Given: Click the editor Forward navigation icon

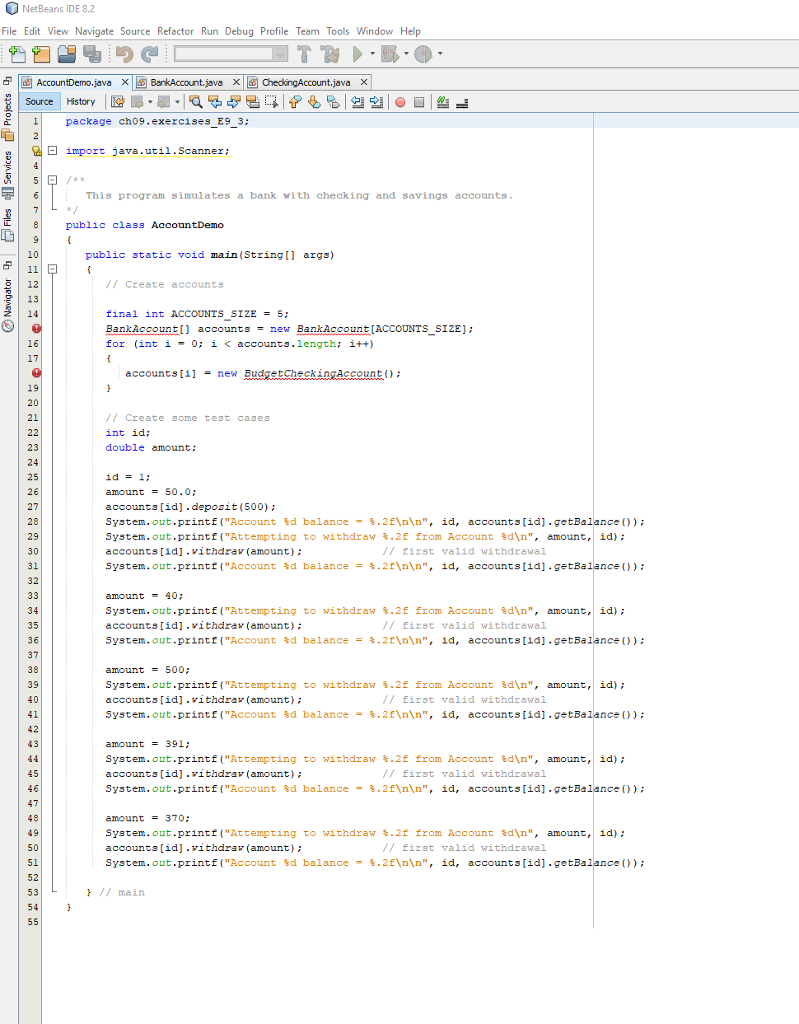Looking at the screenshot, I should (164, 102).
